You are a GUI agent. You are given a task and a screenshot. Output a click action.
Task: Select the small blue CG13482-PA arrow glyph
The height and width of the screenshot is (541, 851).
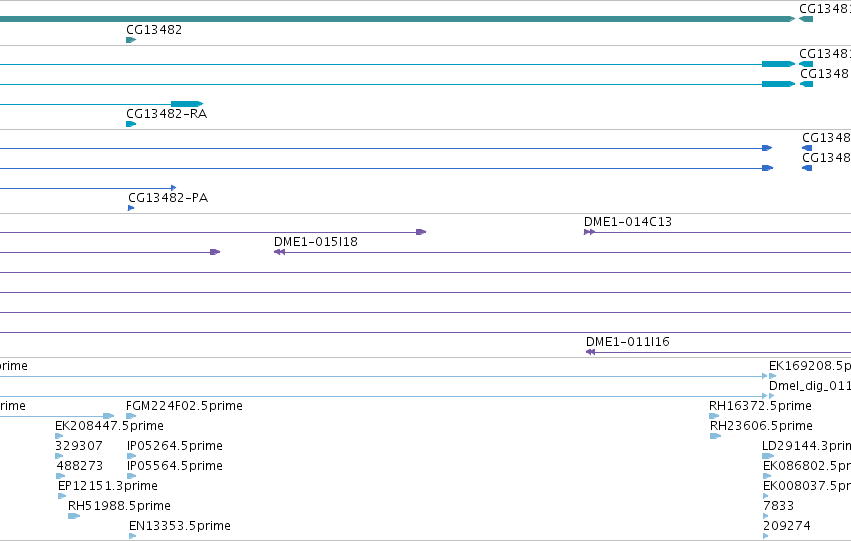[131, 208]
